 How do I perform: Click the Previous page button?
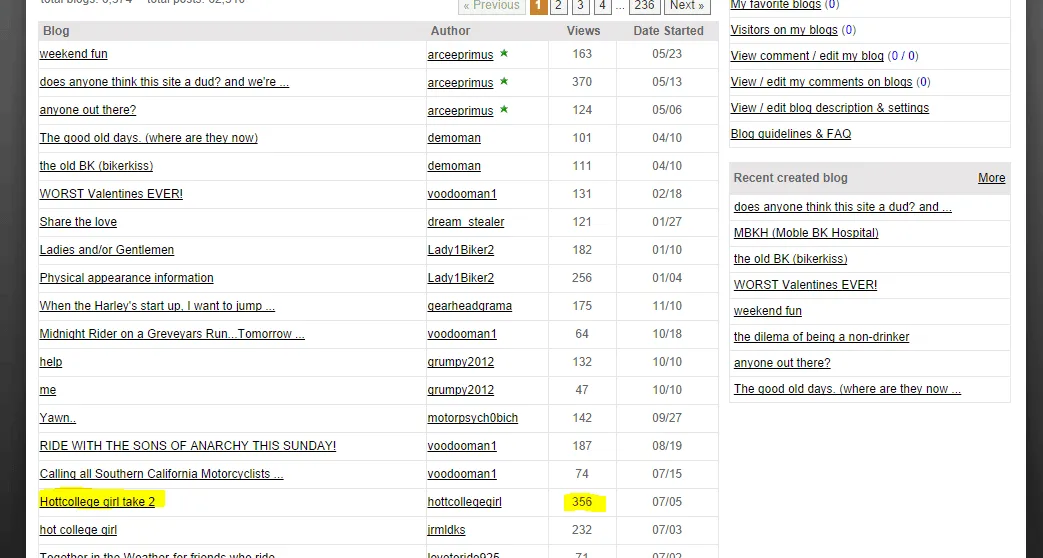pos(491,6)
